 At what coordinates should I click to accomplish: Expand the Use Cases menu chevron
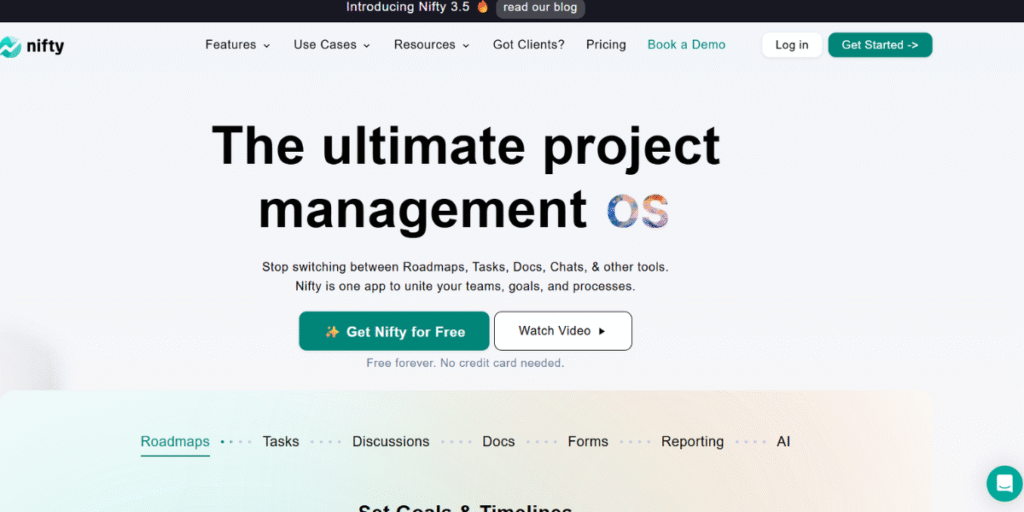tap(366, 46)
